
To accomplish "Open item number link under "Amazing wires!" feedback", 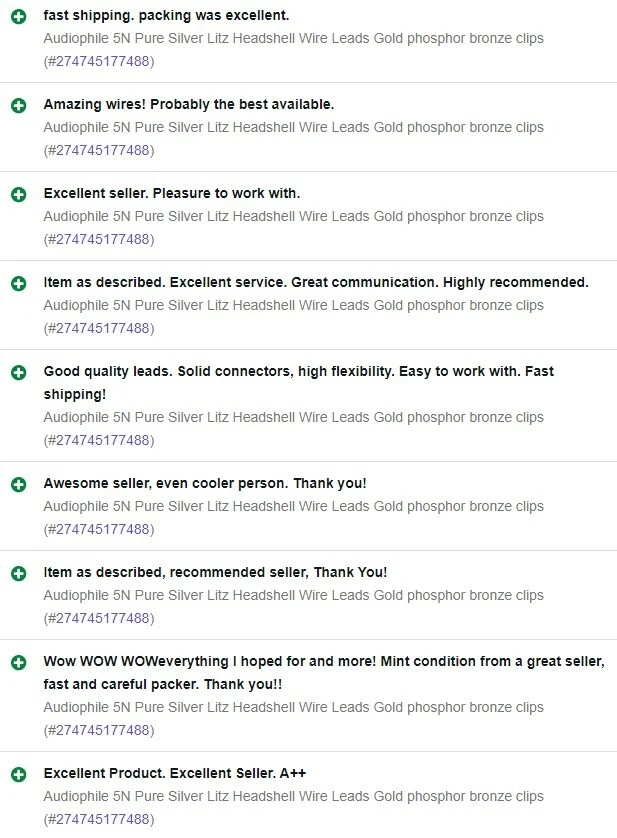I will [99, 151].
